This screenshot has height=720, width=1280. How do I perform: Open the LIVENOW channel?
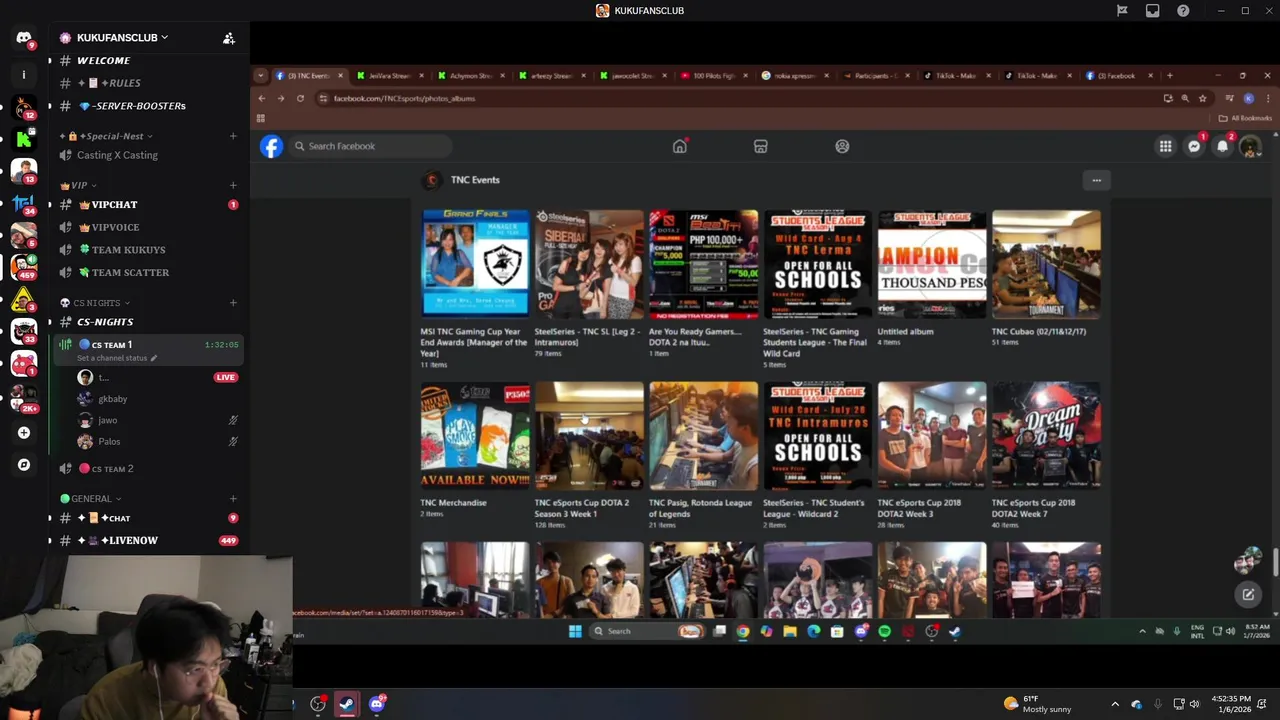click(148, 540)
